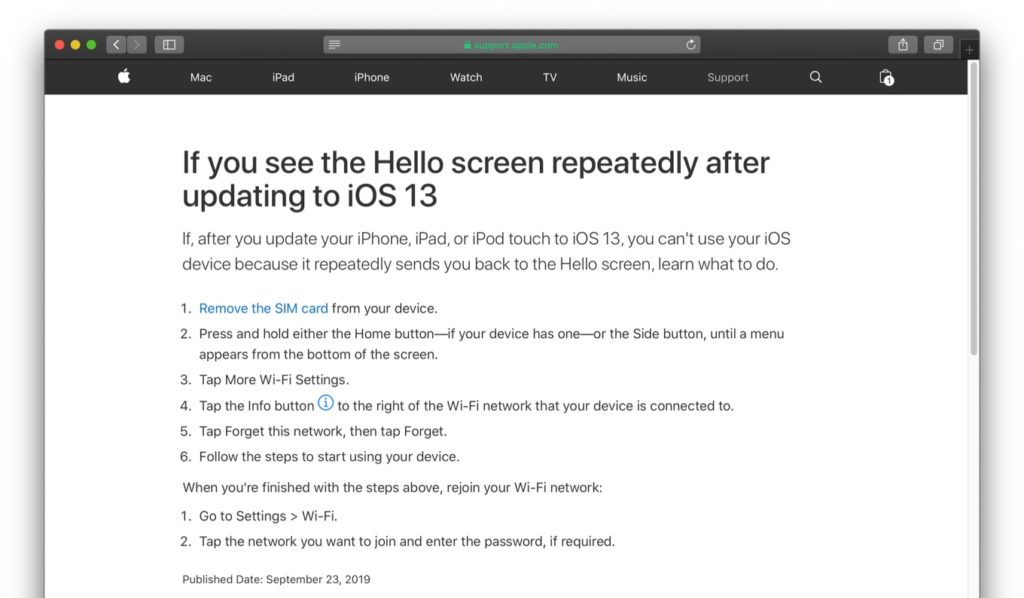Click the intro paragraph starting 'If, after you update'
Viewport: 1024px width, 598px height.
point(486,251)
